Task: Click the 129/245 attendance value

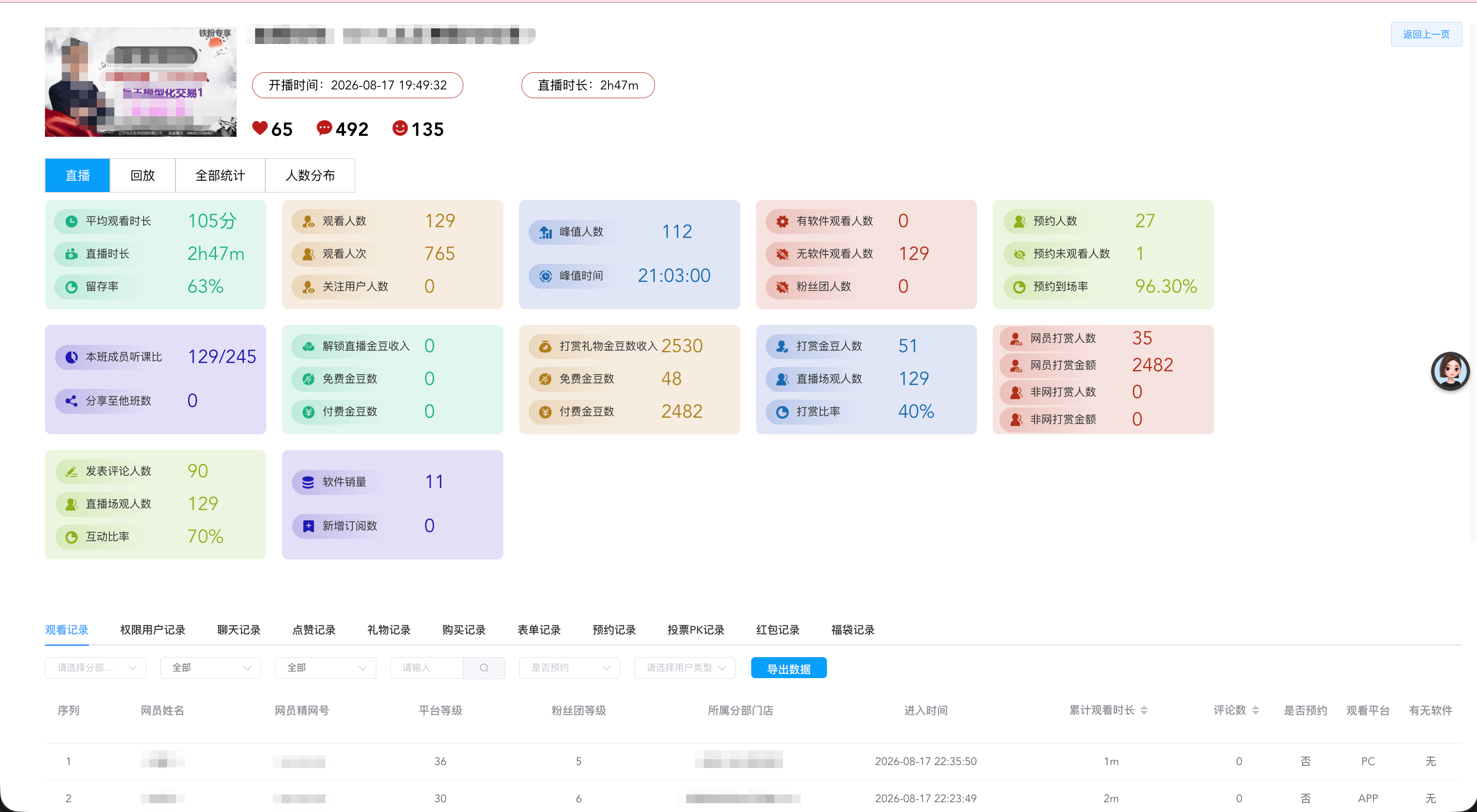Action: point(222,357)
